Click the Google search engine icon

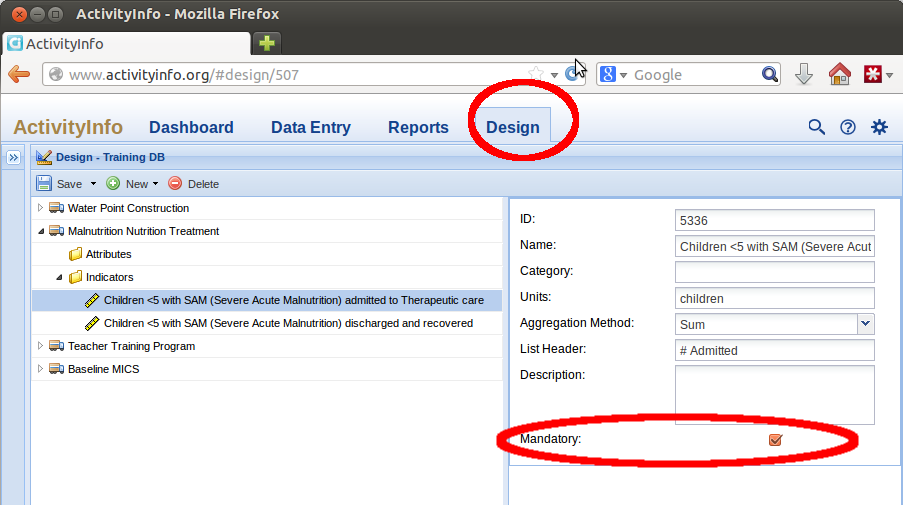pos(608,74)
